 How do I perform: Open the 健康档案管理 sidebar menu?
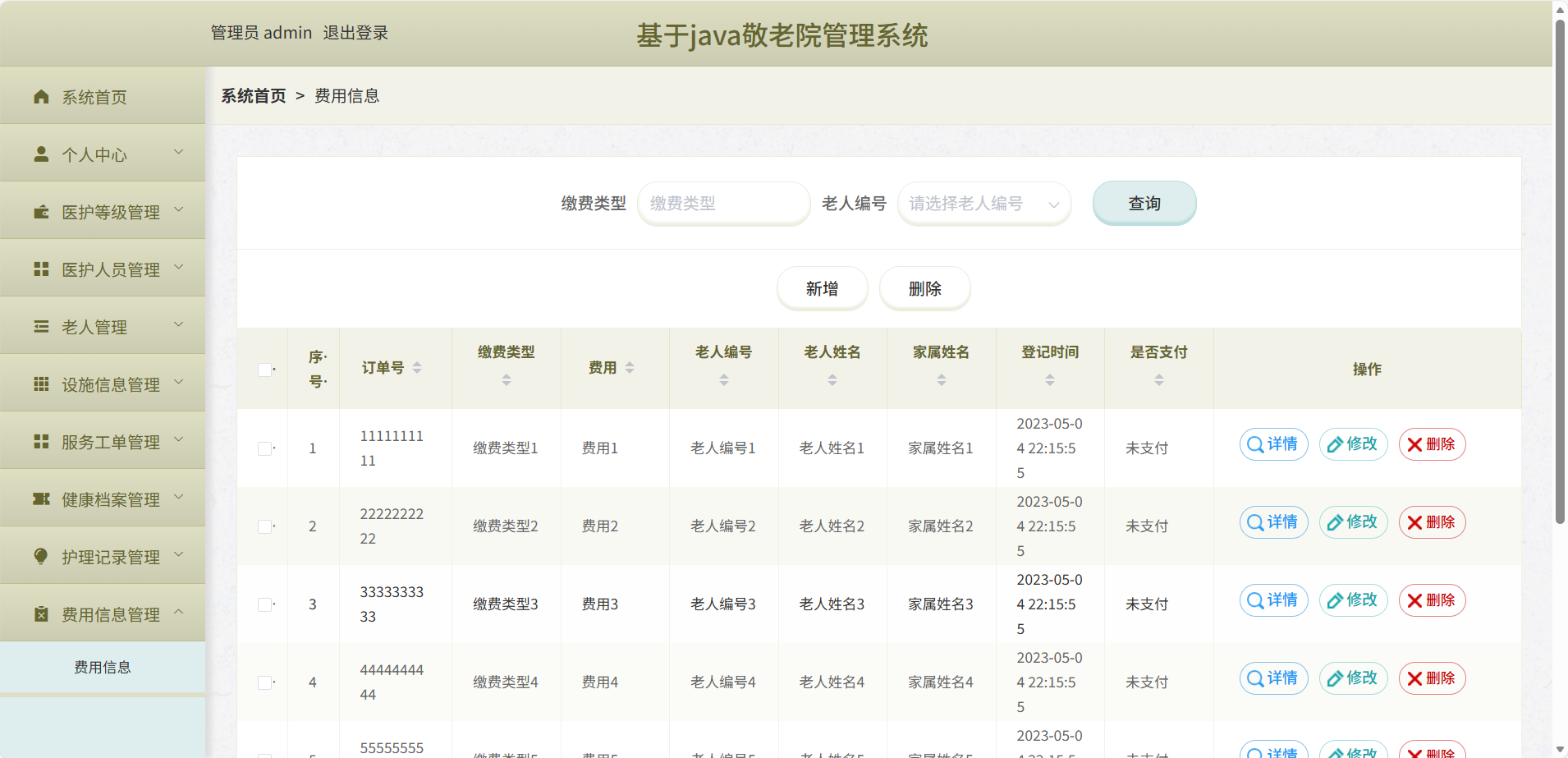[103, 499]
